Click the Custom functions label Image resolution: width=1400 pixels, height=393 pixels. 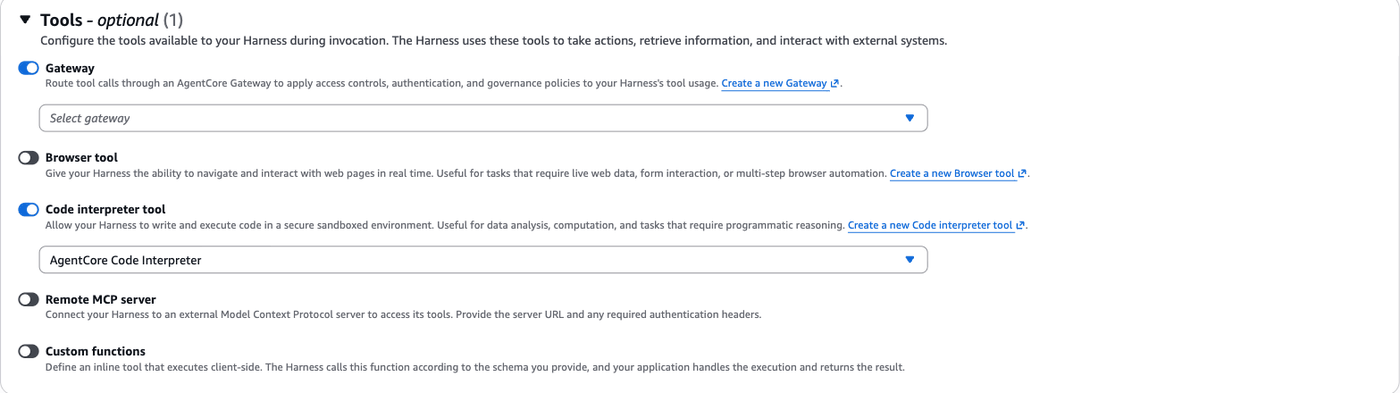pos(96,352)
